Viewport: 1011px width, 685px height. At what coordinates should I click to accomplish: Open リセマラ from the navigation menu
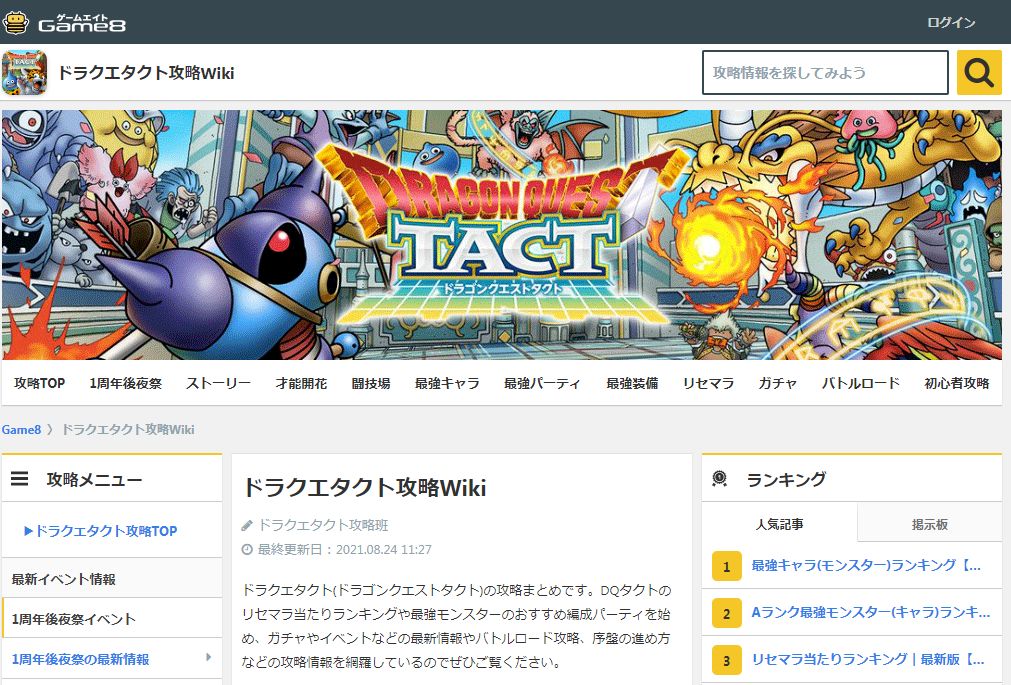707,382
